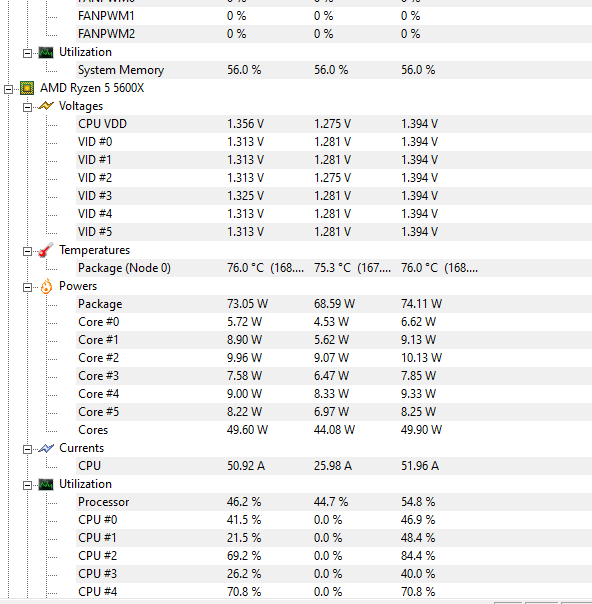
Task: Collapse the Currents section
Action: [27, 449]
